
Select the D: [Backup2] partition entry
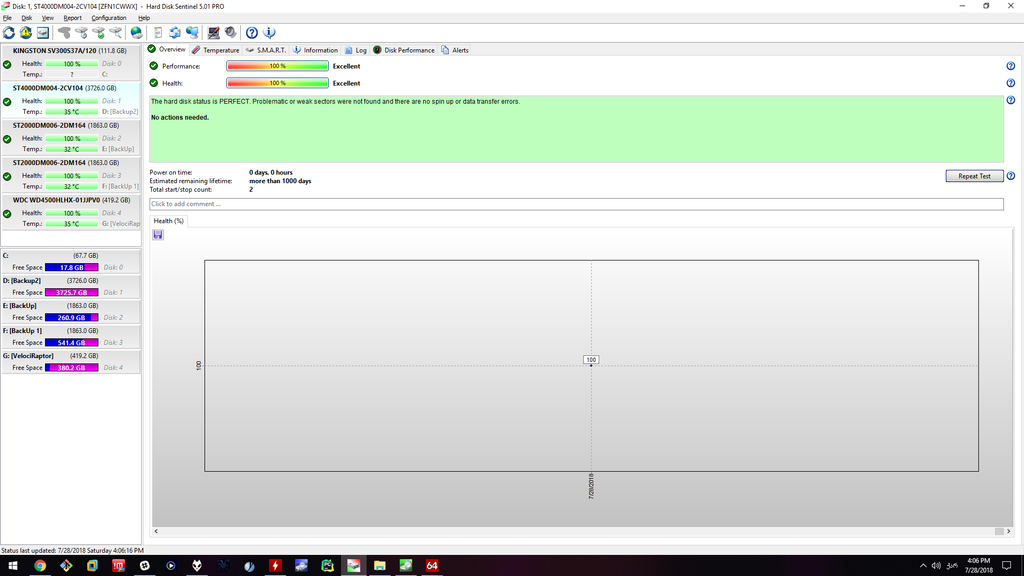(71, 286)
